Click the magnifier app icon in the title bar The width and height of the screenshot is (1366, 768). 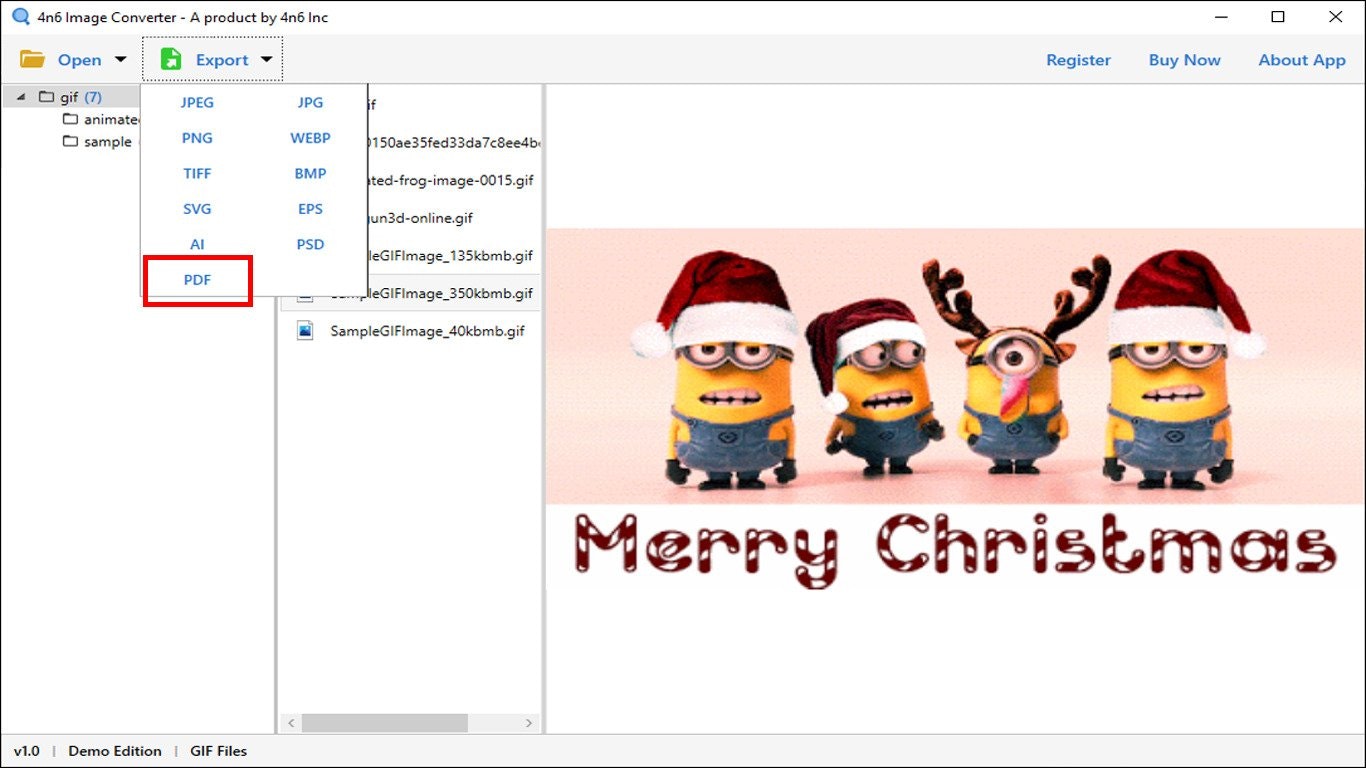pos(19,16)
